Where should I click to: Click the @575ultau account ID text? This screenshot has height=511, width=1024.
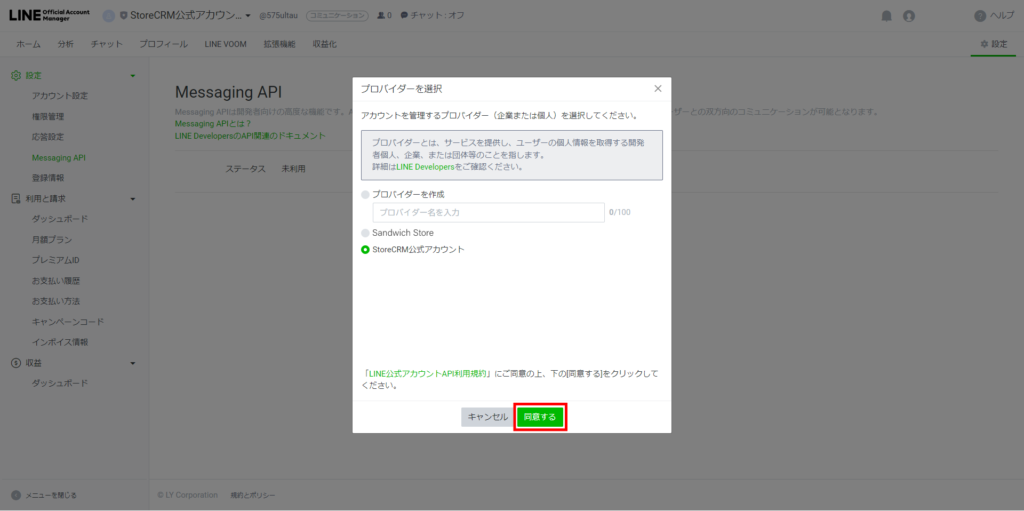tap(279, 16)
